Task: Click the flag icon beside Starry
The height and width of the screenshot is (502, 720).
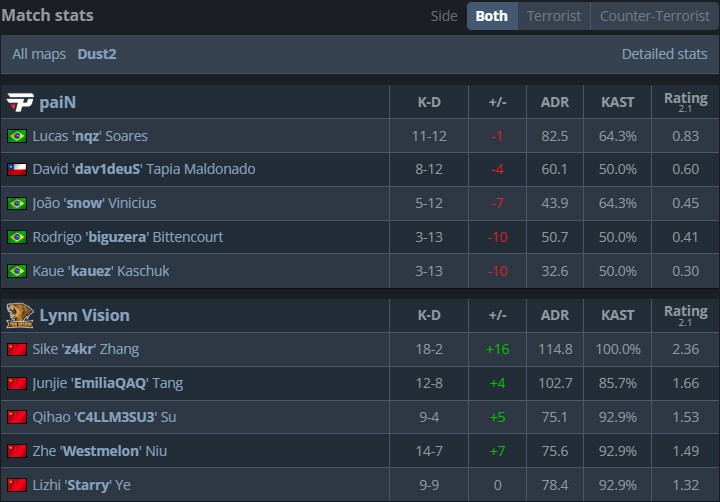Action: pos(17,485)
